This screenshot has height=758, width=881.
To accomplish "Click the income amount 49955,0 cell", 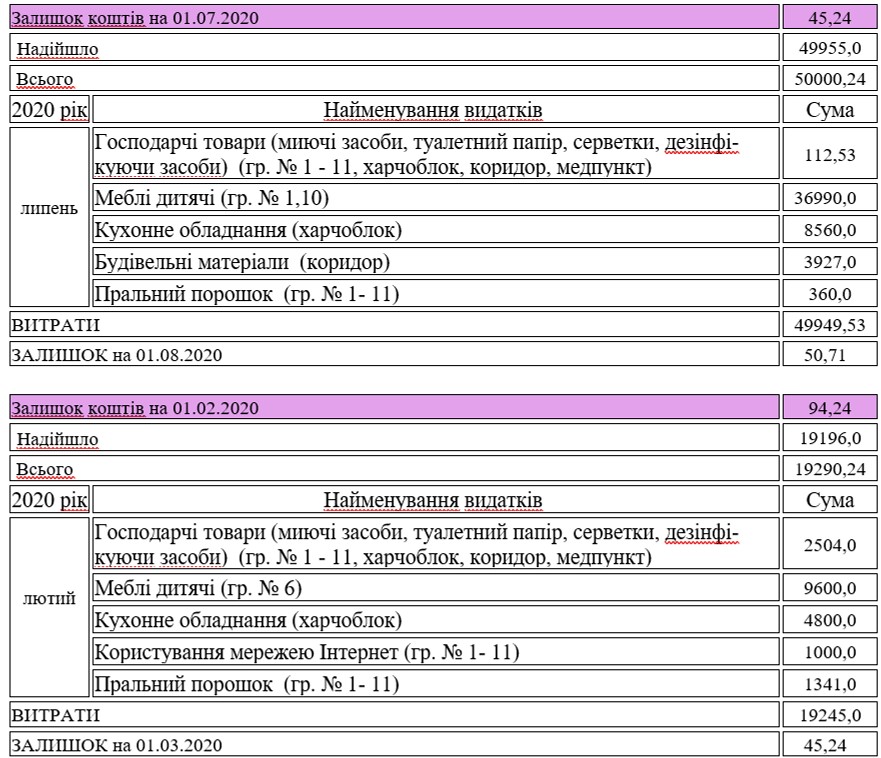I will point(829,48).
